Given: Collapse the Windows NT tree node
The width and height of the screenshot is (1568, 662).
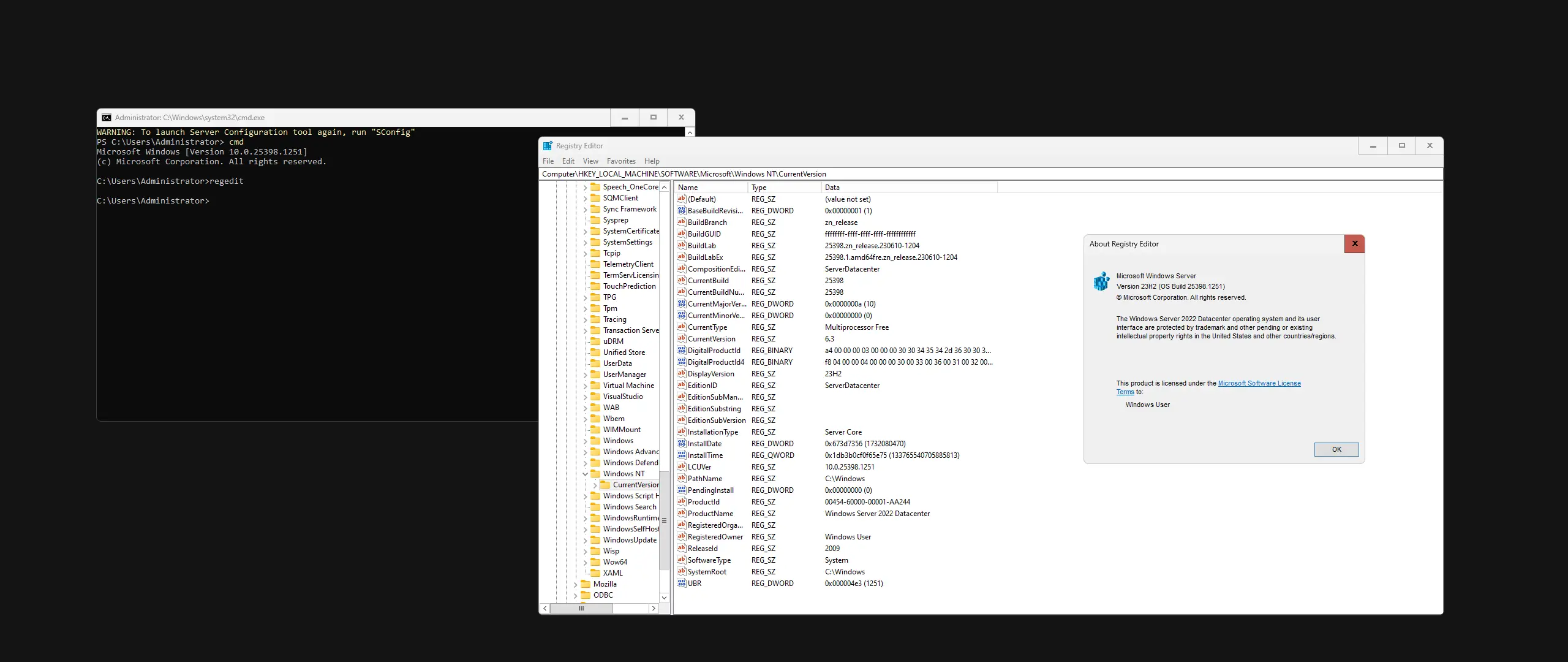Looking at the screenshot, I should (585, 474).
